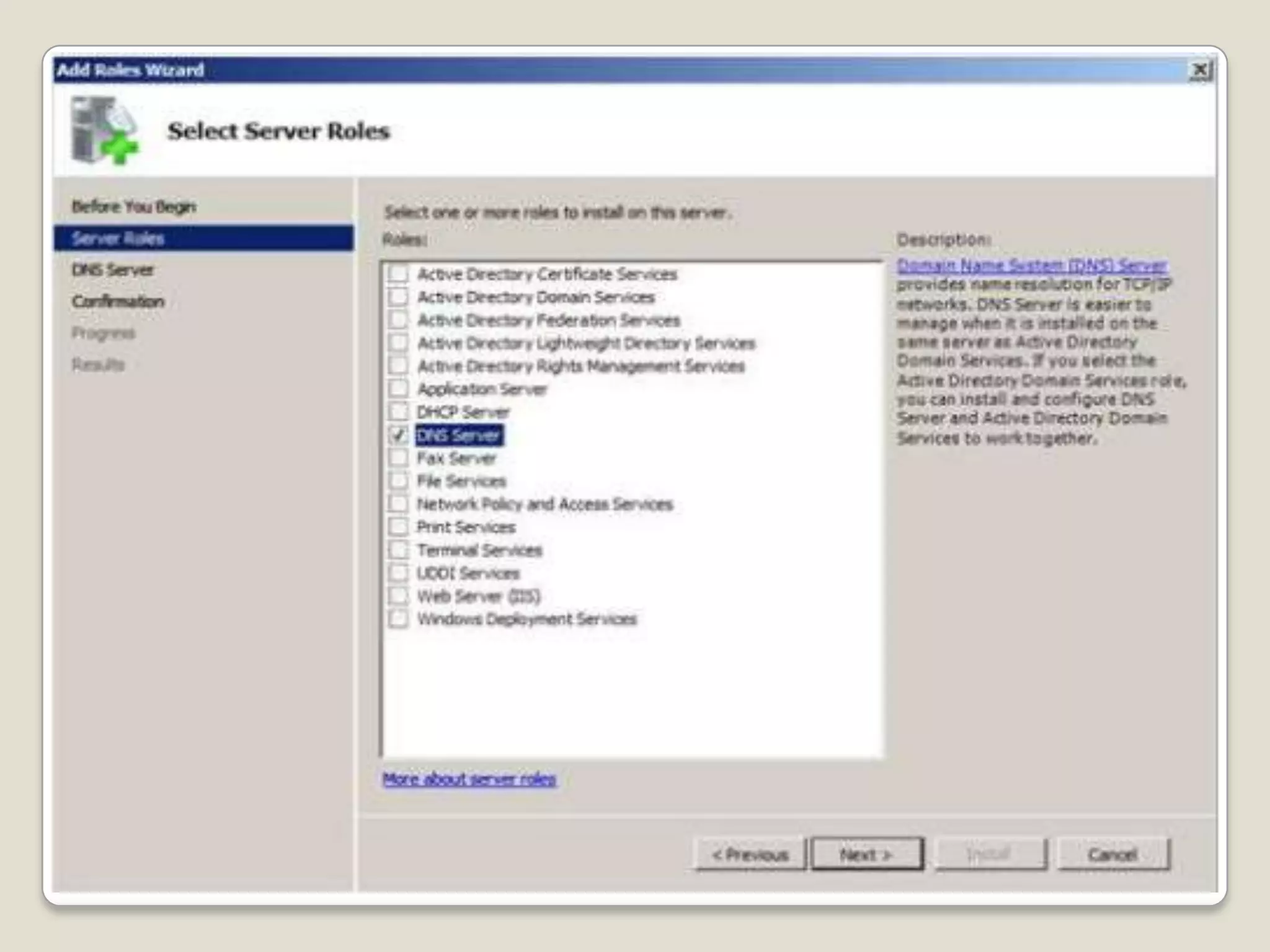Tick the DHCP Server checkbox
Viewport: 1270px width, 952px height.
399,412
